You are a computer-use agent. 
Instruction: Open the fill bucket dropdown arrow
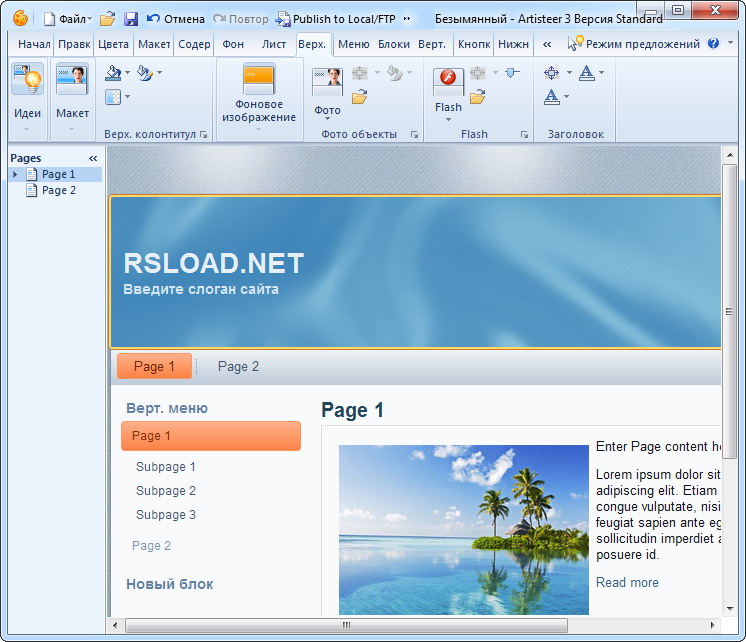pos(127,73)
